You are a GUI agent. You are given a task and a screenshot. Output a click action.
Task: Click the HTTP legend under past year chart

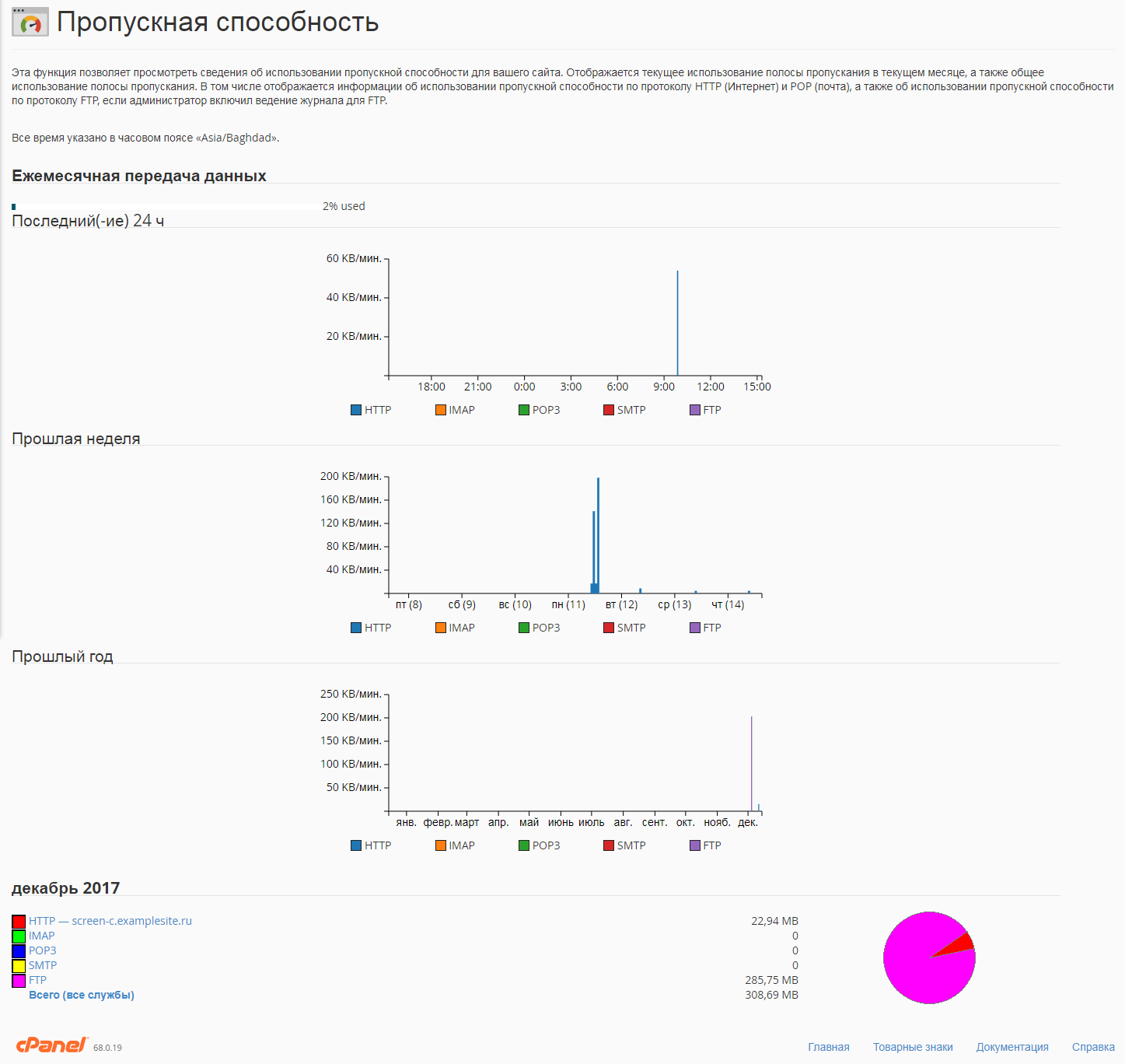(x=371, y=845)
